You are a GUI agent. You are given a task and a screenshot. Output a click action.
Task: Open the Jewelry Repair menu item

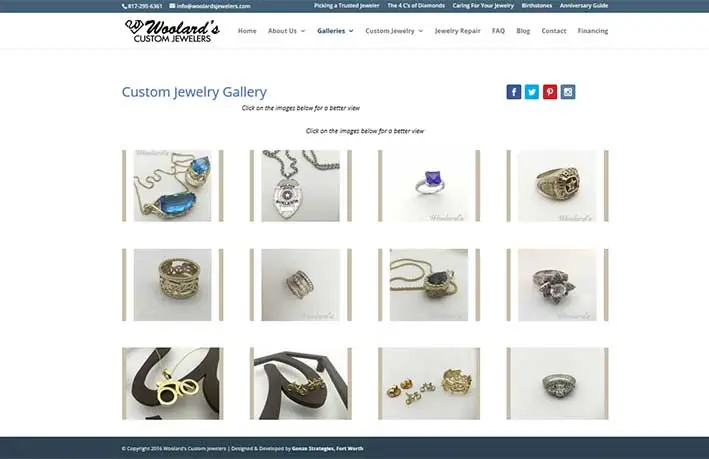[x=457, y=31]
